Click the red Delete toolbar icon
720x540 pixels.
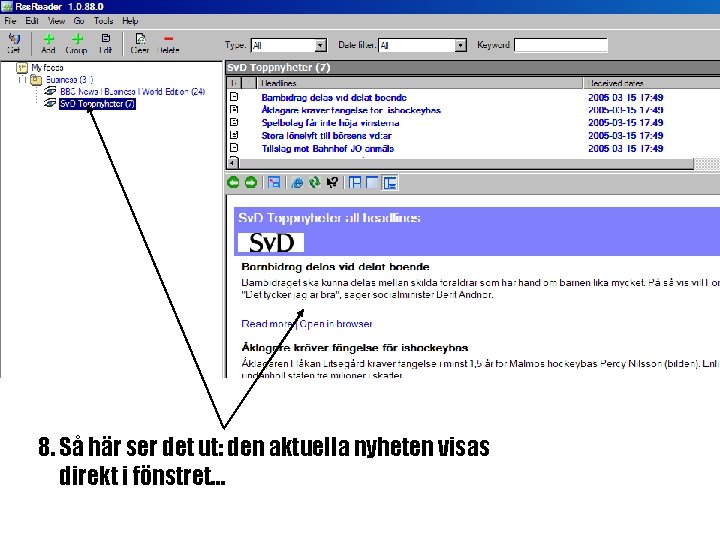[x=169, y=39]
